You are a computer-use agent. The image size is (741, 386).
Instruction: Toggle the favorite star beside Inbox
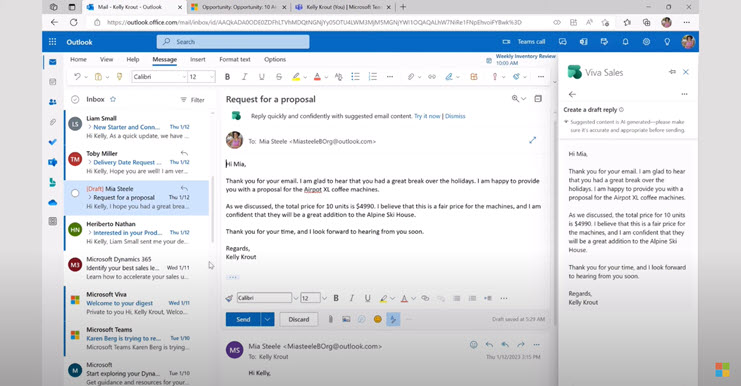pyautogui.click(x=113, y=99)
